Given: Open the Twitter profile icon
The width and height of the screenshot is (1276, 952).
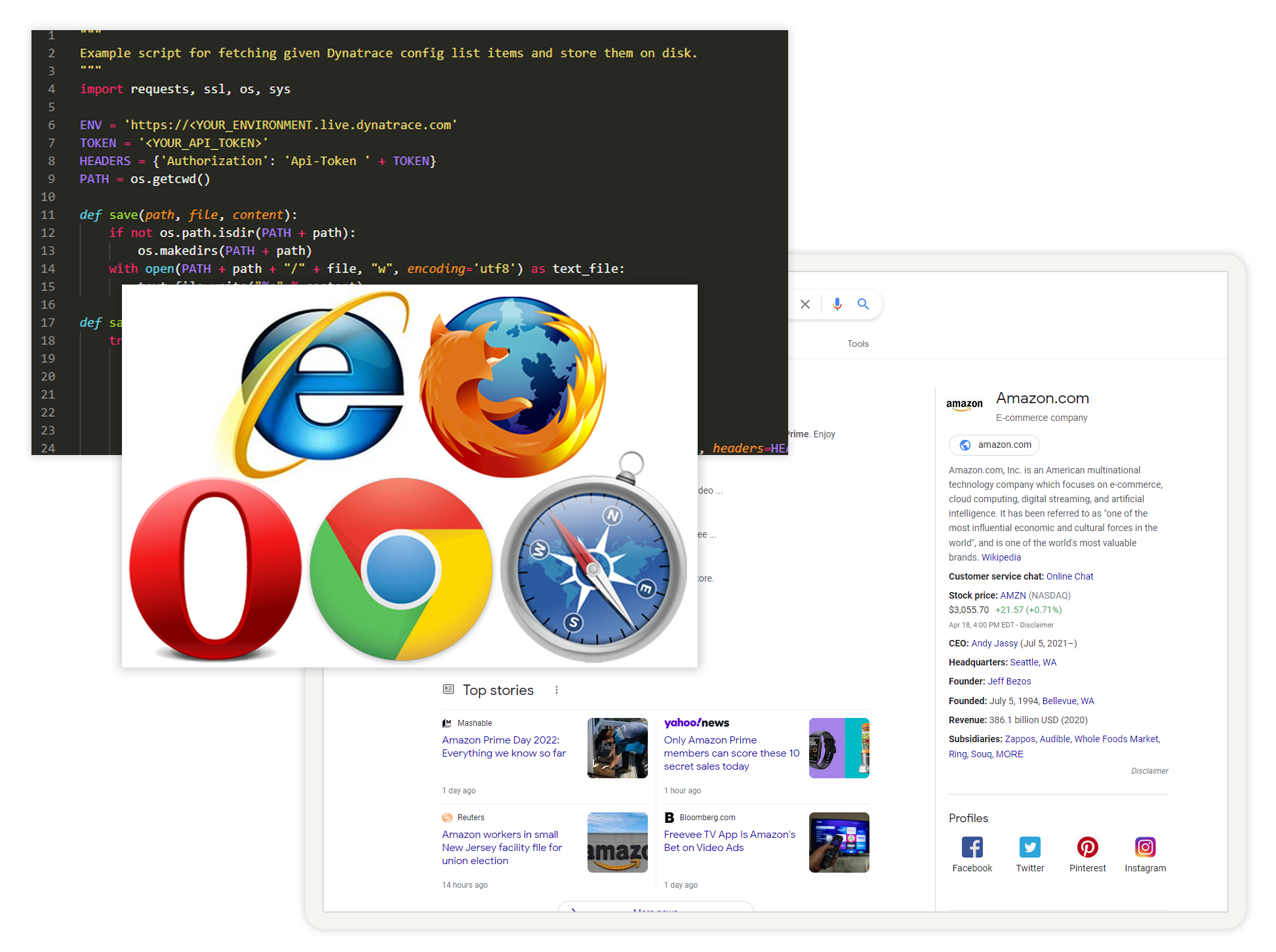Looking at the screenshot, I should [1030, 847].
